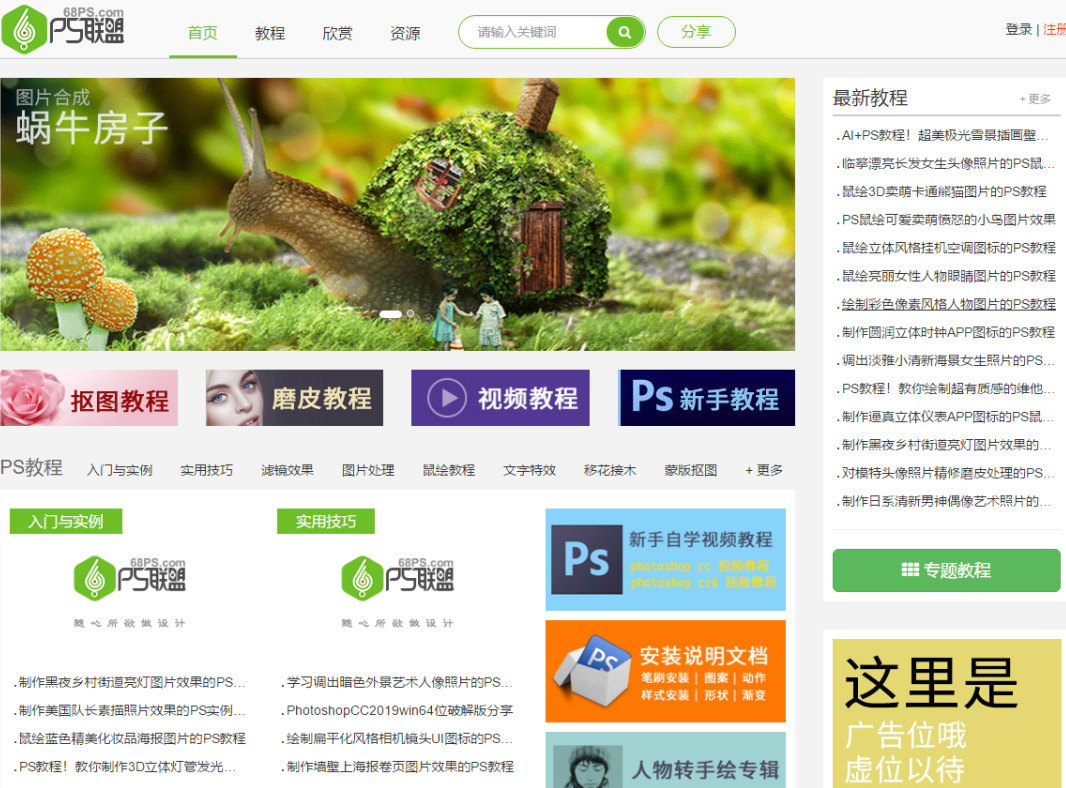1066x788 pixels.
Task: Open 鼠绘立体风格挂机空调图标 tutorial link
Action: [946, 247]
